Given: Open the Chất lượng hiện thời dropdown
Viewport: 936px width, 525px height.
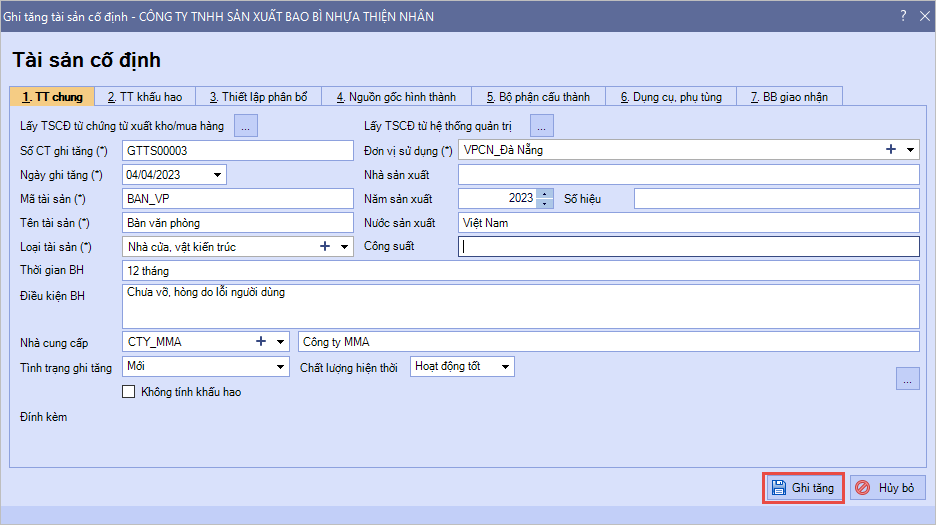Looking at the screenshot, I should 505,367.
